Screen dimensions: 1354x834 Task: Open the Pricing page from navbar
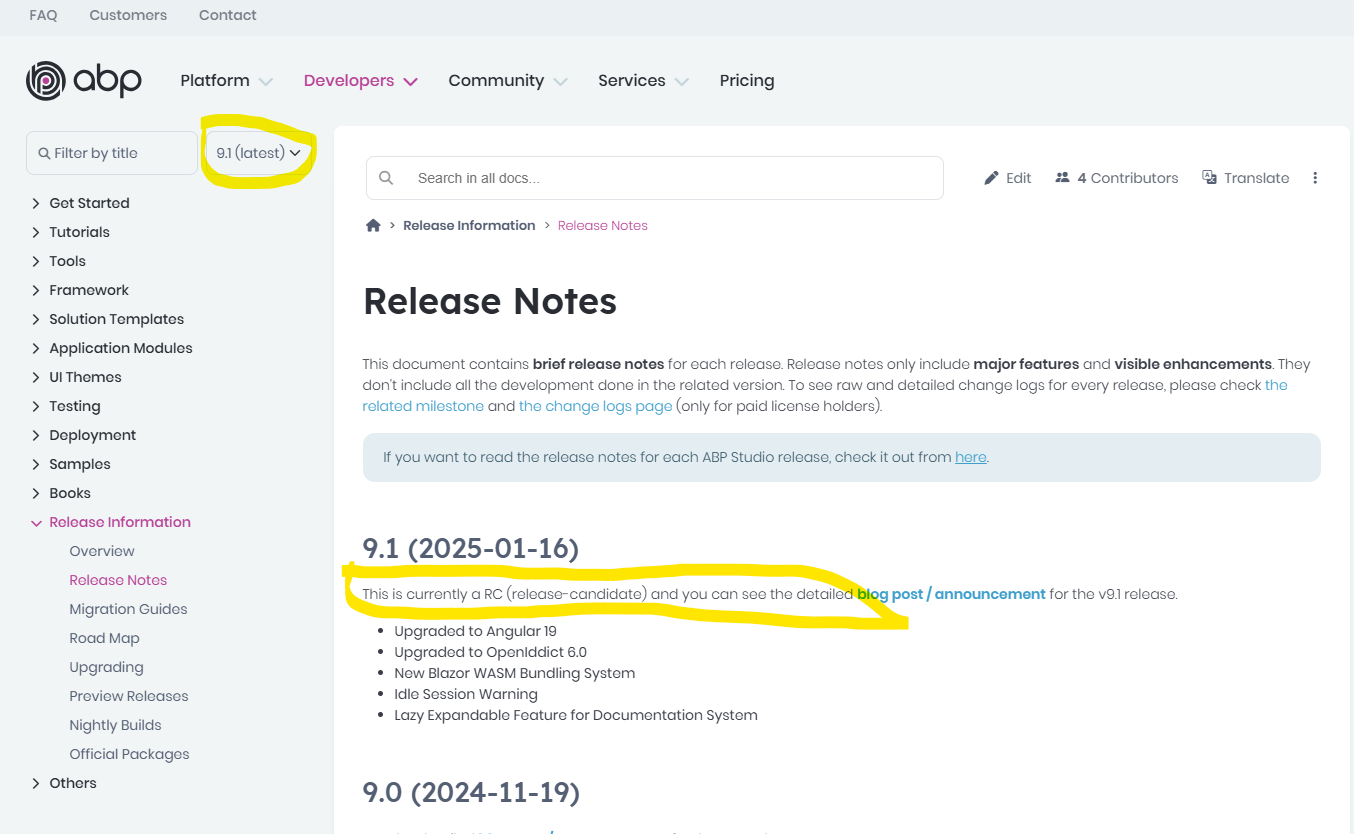(x=747, y=81)
